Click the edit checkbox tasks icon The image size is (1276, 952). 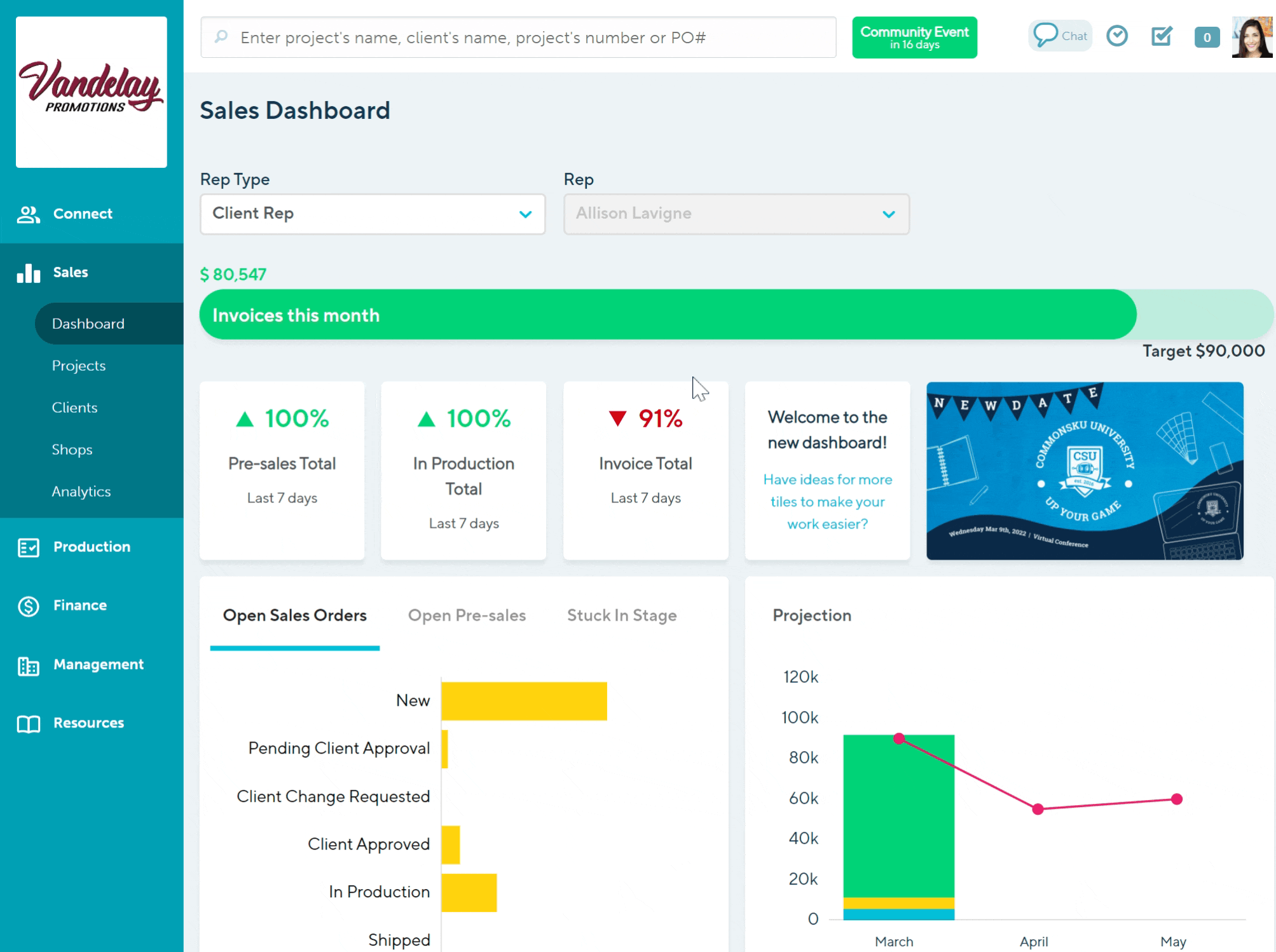tap(1162, 36)
